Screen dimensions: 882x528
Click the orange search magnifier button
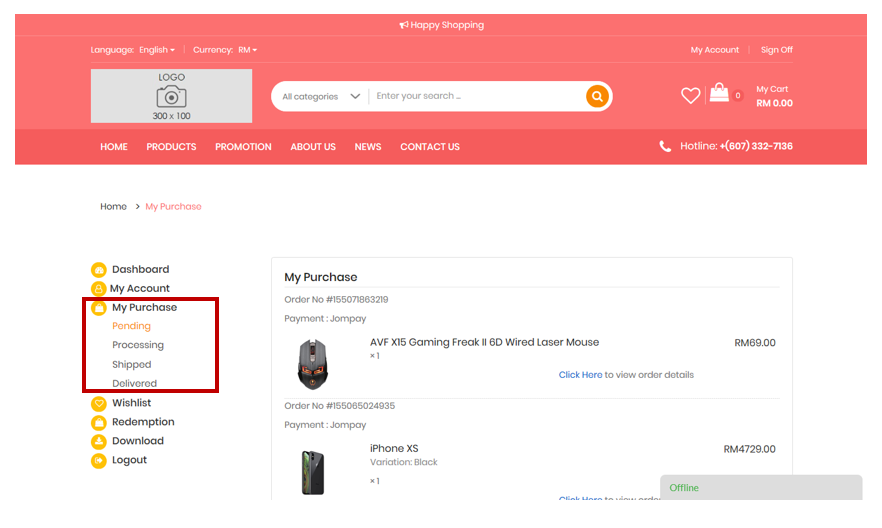tap(597, 96)
